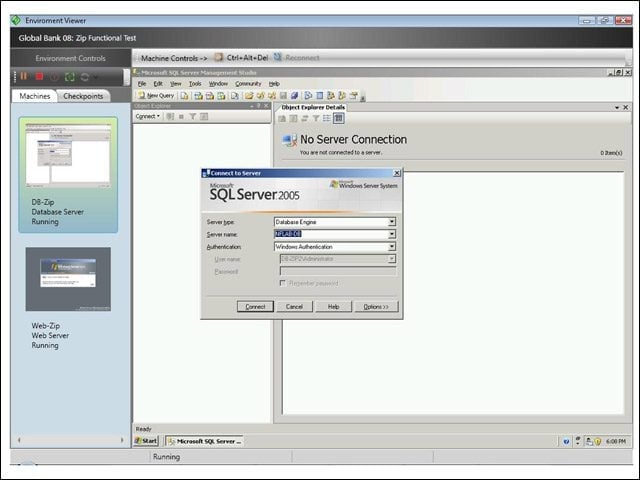Expand the dialog with Options >> button

coord(376,306)
